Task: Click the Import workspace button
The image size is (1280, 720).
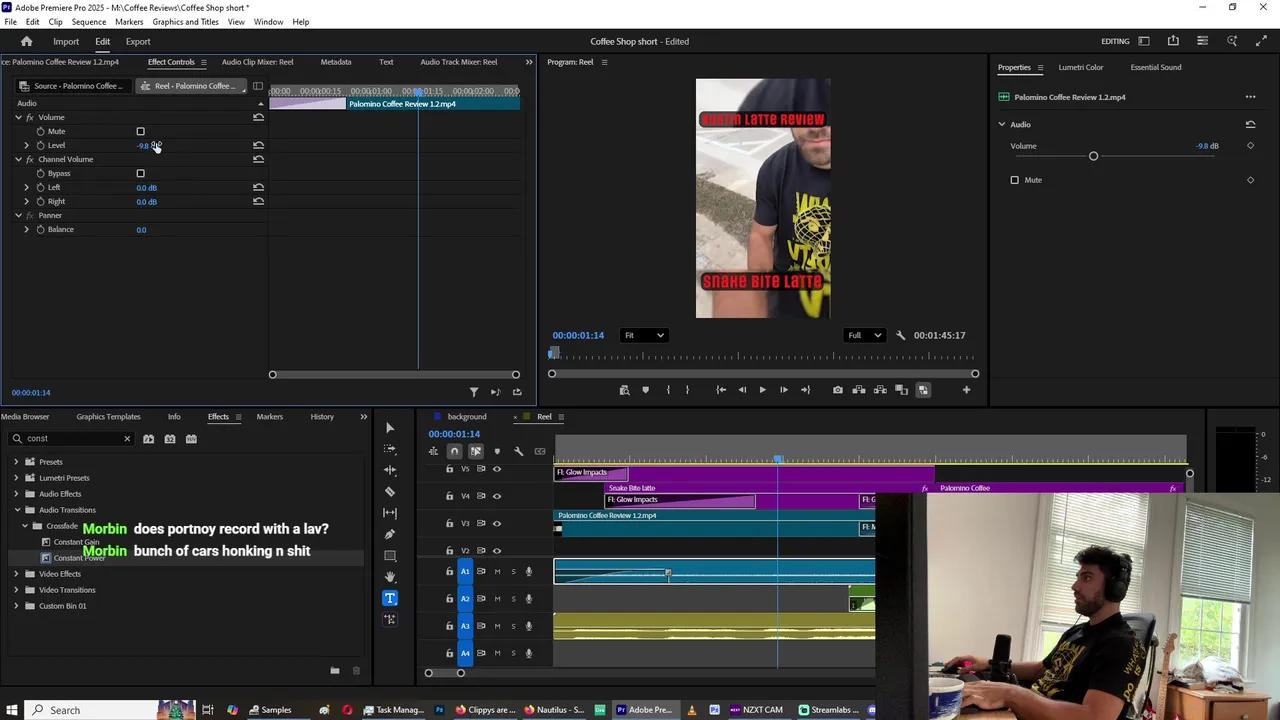Action: [x=66, y=41]
